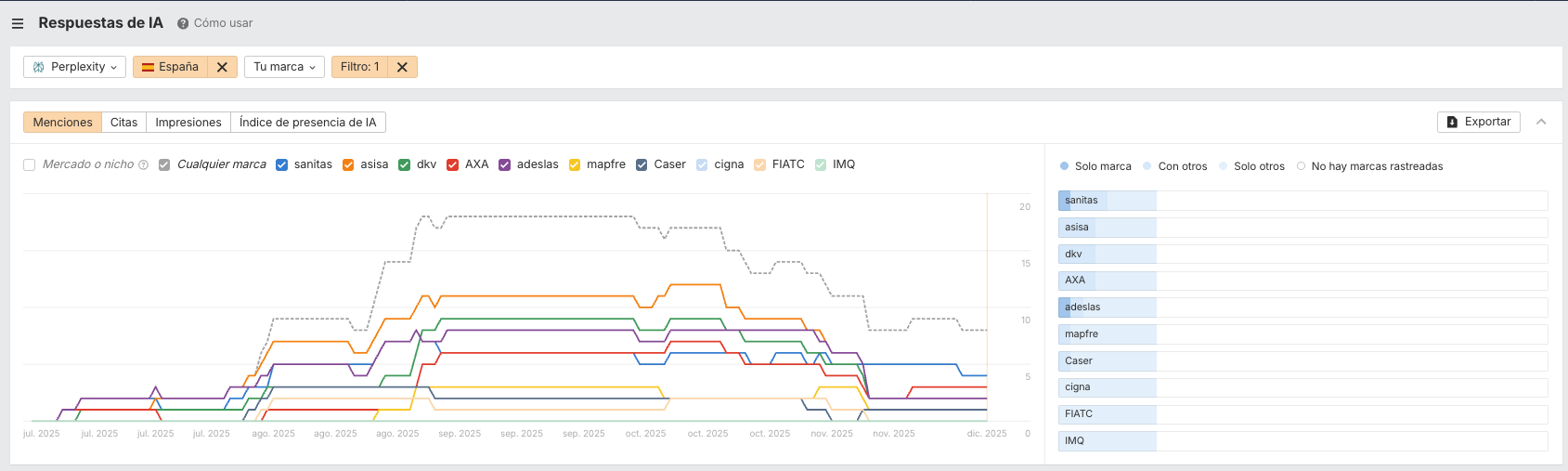Open the Perplexity model dropdown
Viewport: 1568px width, 471px height.
pos(75,67)
